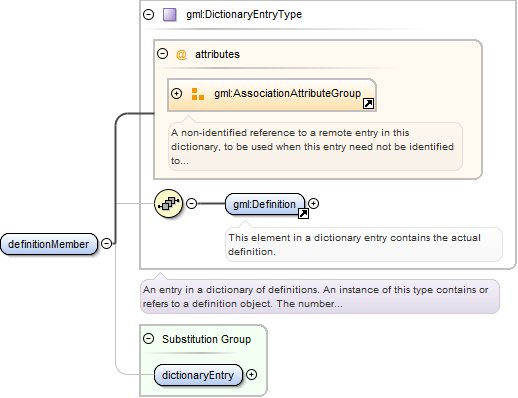Select the gml:DictionaryEntryType label
Image resolution: width=518 pixels, height=398 pixels.
(244, 14)
